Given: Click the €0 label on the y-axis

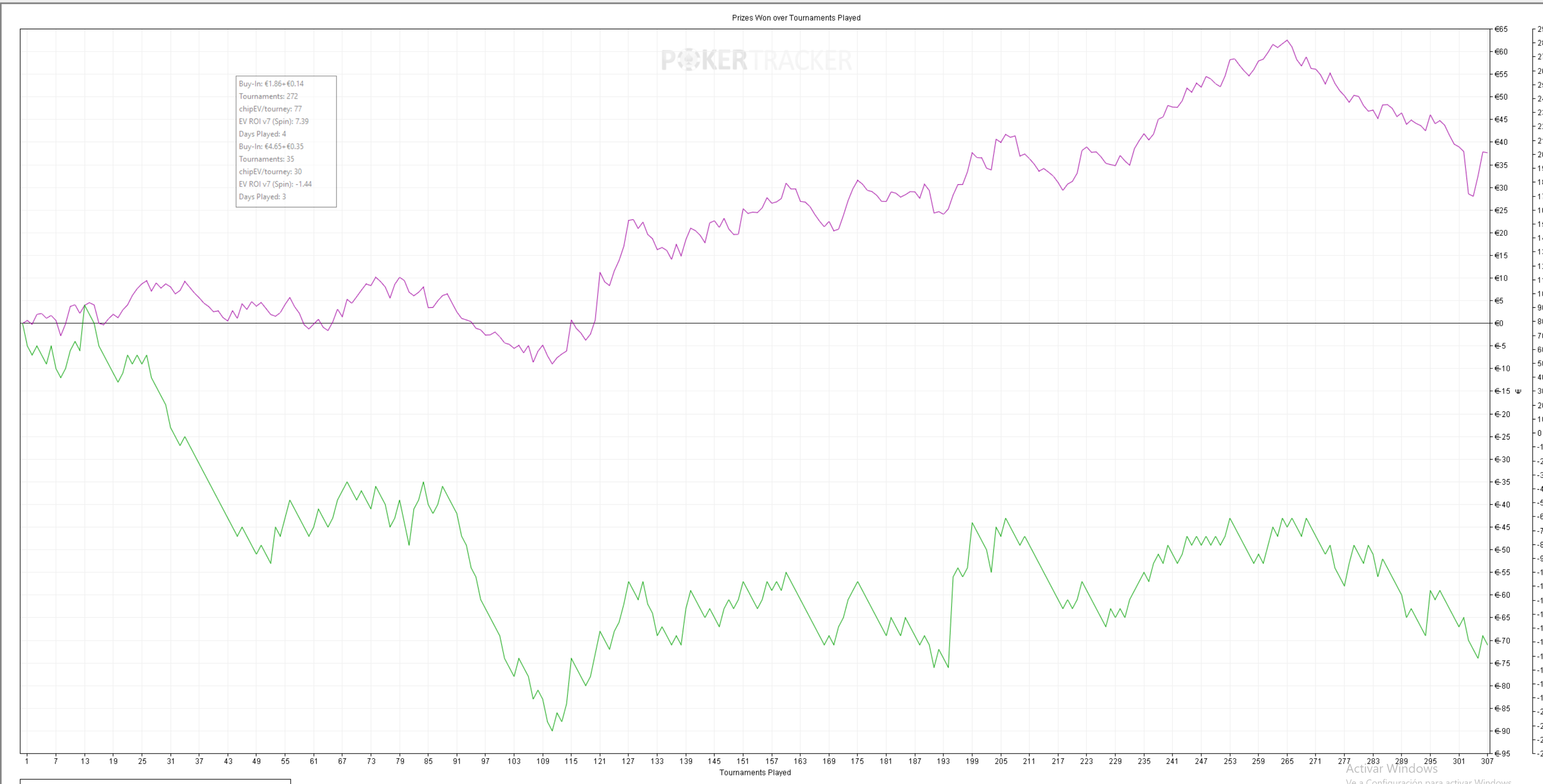Looking at the screenshot, I should coord(1499,324).
